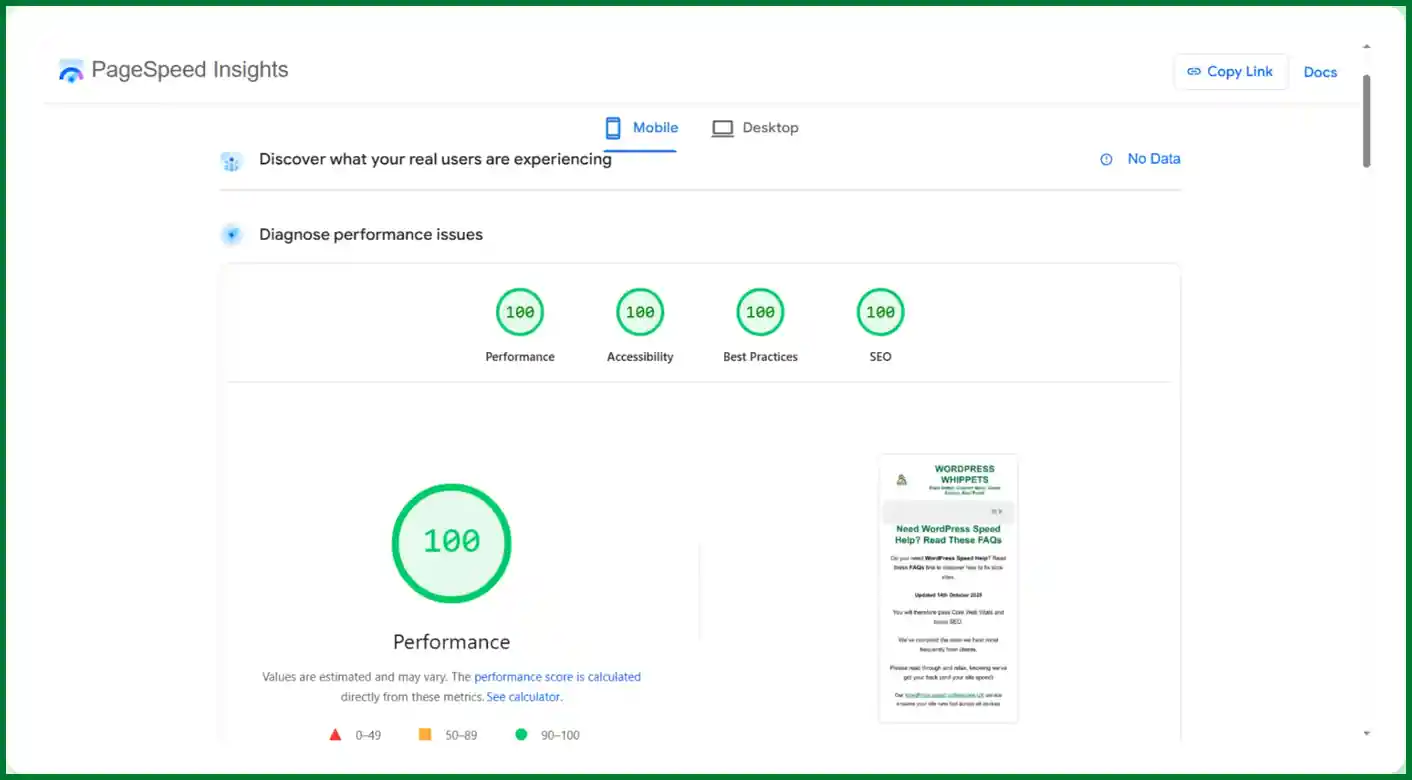Click the No Data info icon
This screenshot has width=1412, height=780.
pos(1106,159)
